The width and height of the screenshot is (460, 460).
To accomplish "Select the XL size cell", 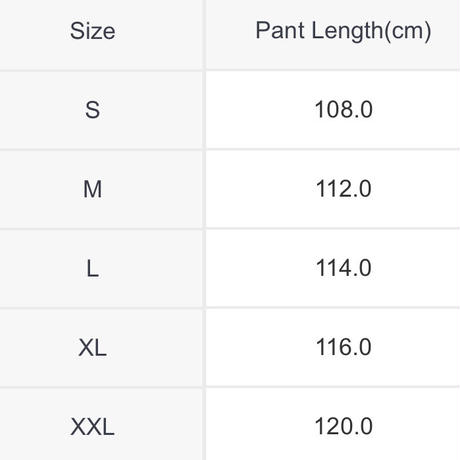I will pos(101,347).
